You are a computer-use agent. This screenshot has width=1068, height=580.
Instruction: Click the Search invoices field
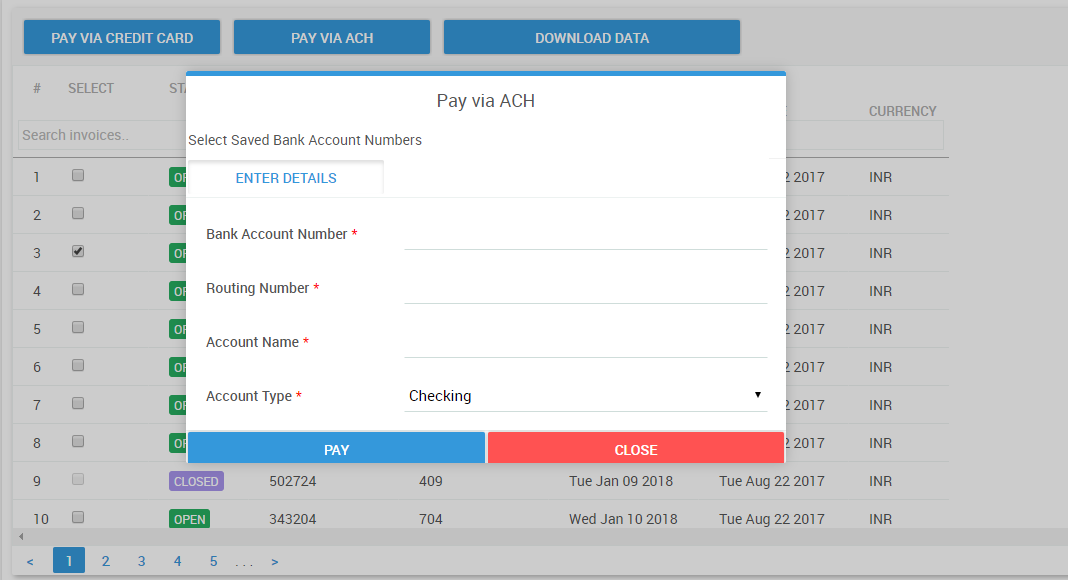coord(100,135)
